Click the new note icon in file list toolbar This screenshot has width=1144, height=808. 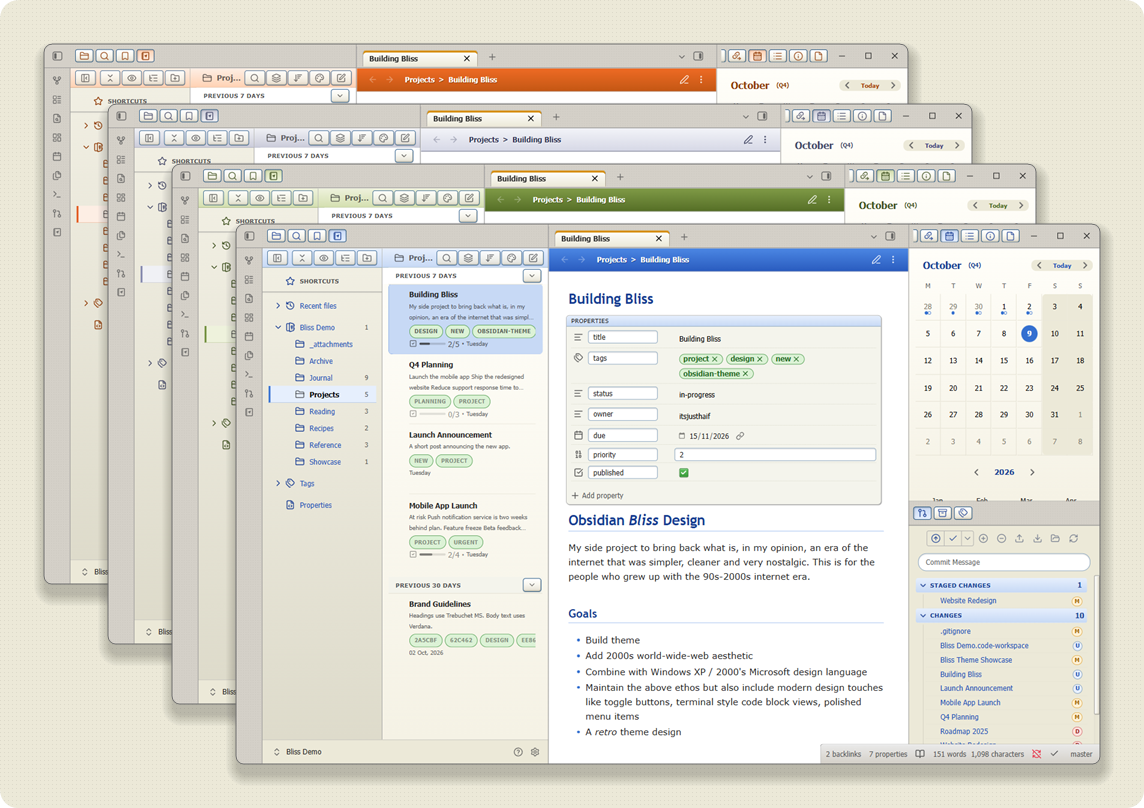533,258
